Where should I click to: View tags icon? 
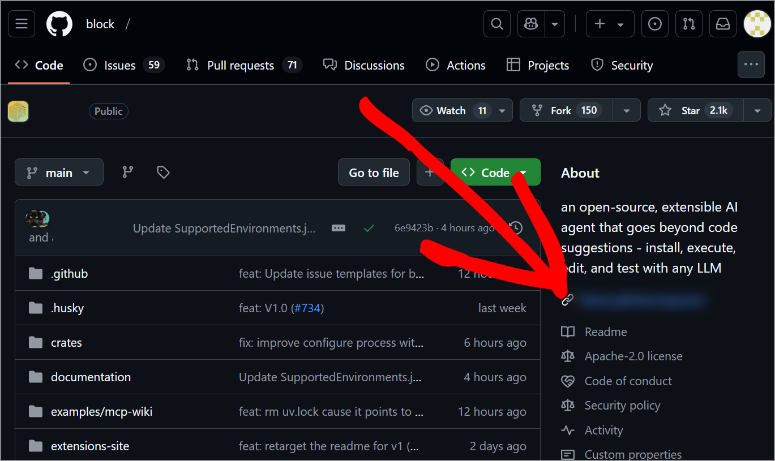[x=163, y=172]
